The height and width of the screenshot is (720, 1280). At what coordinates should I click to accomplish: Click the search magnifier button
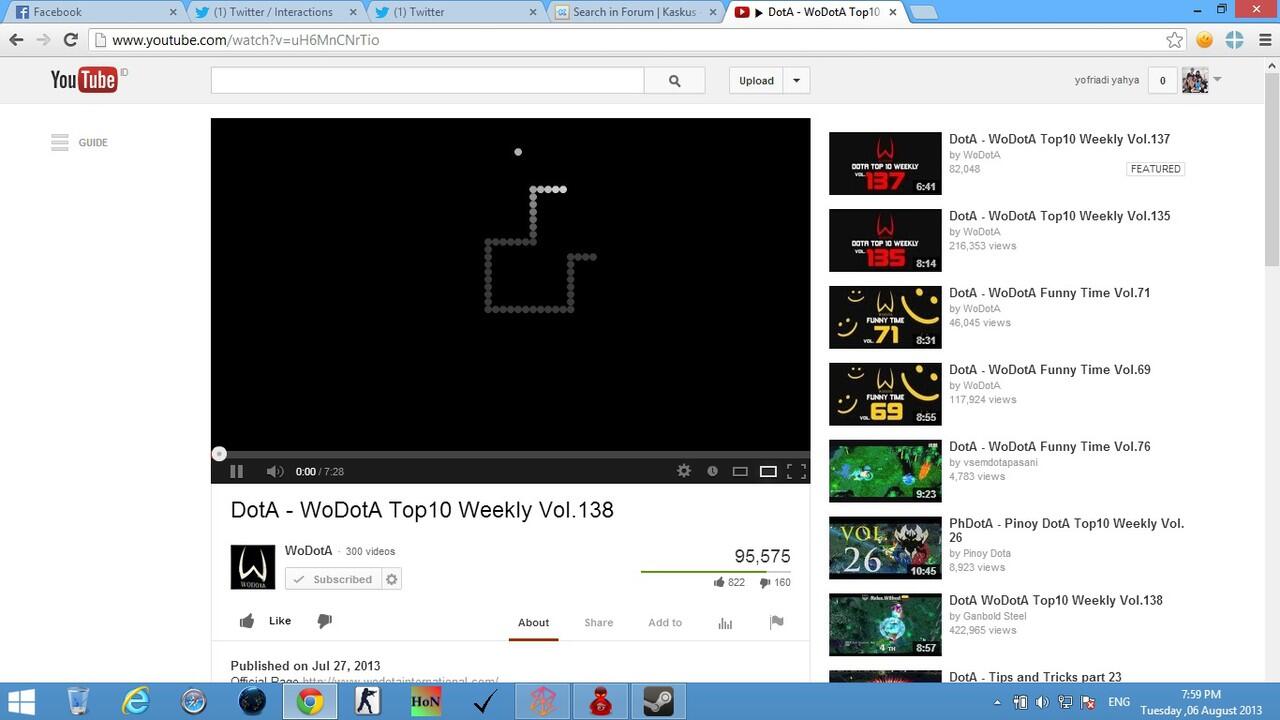tap(674, 81)
